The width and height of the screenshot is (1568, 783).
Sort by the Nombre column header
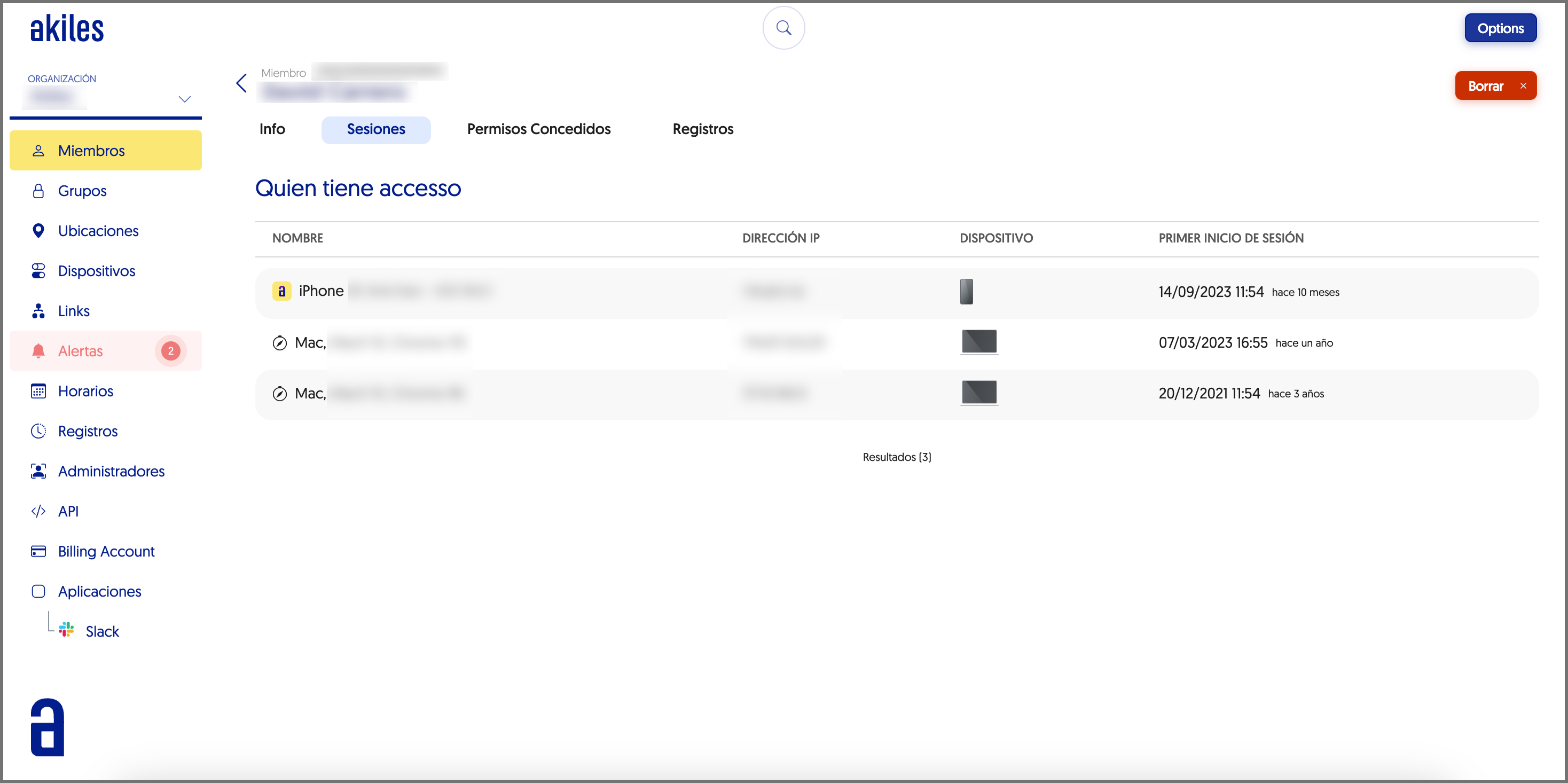point(297,238)
